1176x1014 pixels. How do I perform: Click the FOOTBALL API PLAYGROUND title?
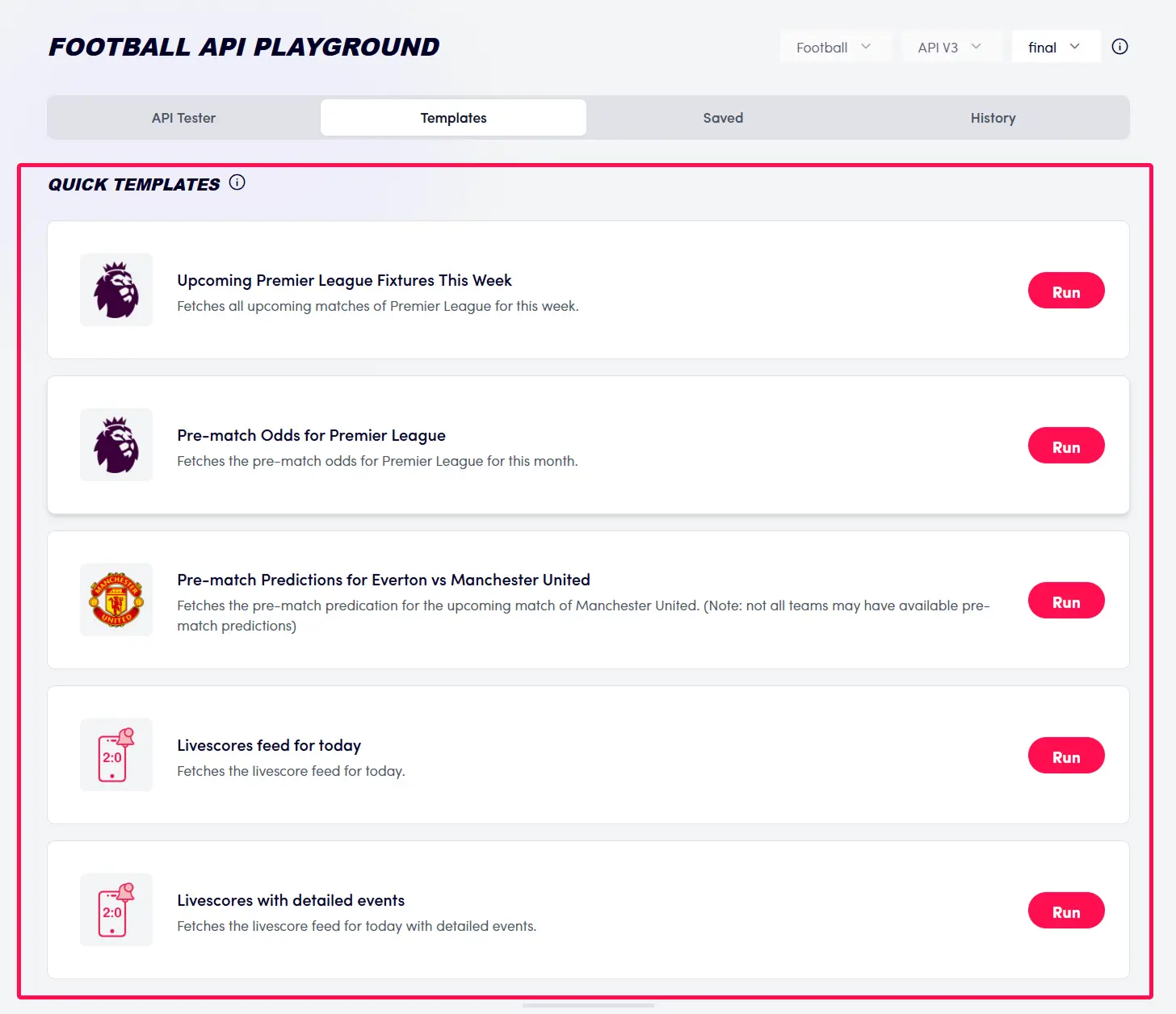point(243,47)
